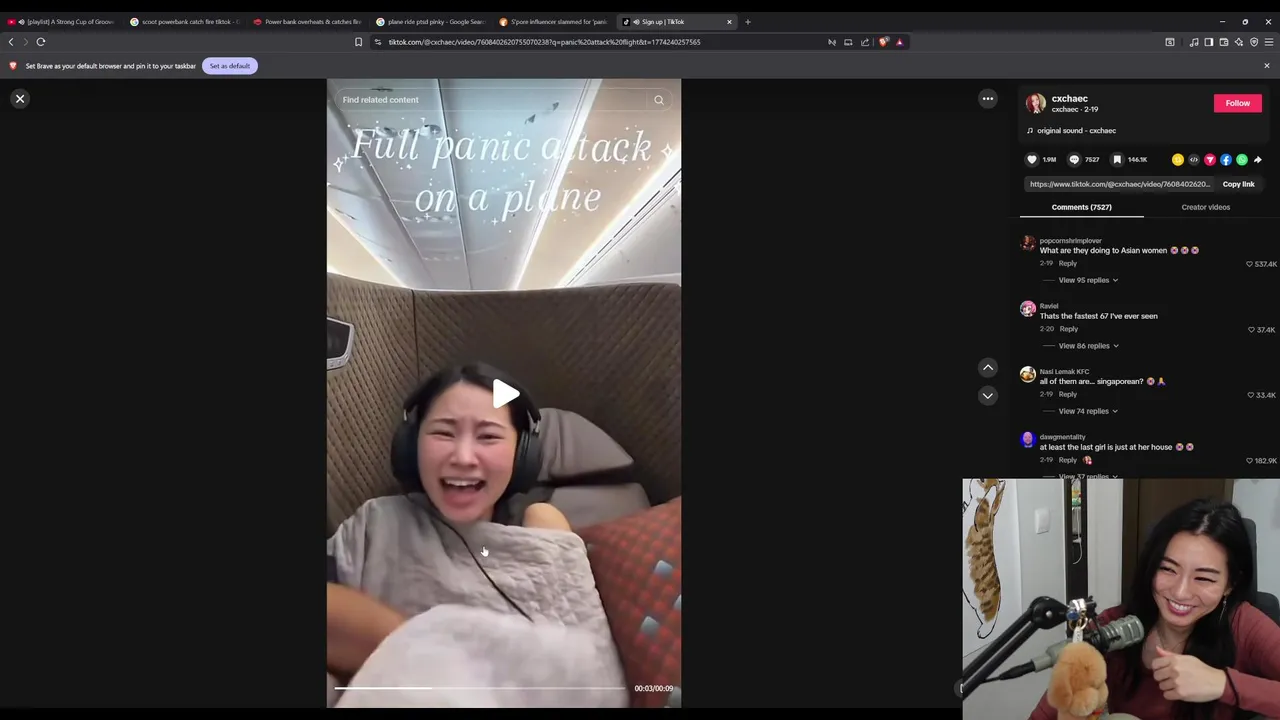1280x720 pixels.
Task: Go back with browser back arrow
Action: point(11,42)
